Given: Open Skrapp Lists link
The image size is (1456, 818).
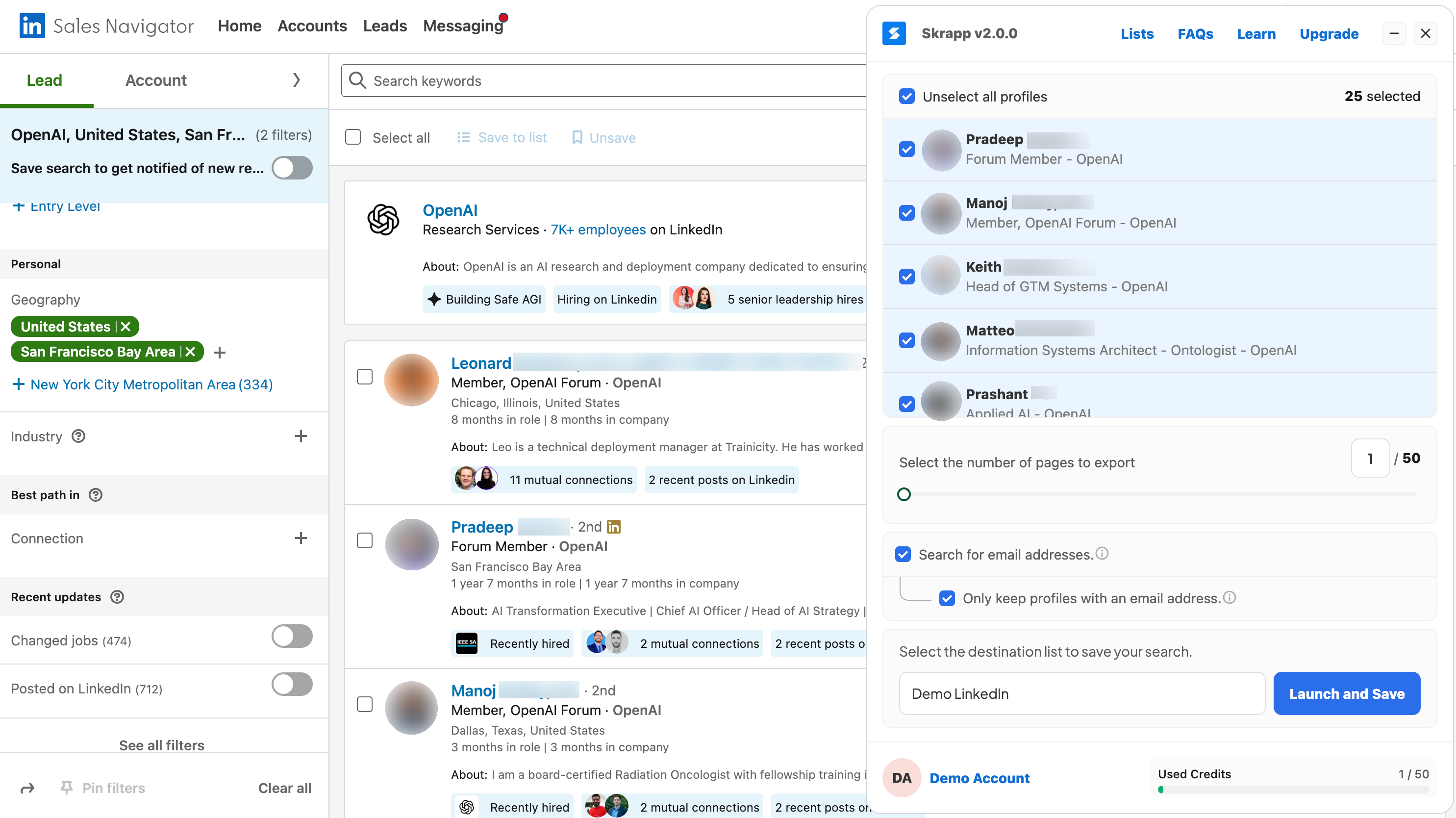Looking at the screenshot, I should pos(1137,34).
